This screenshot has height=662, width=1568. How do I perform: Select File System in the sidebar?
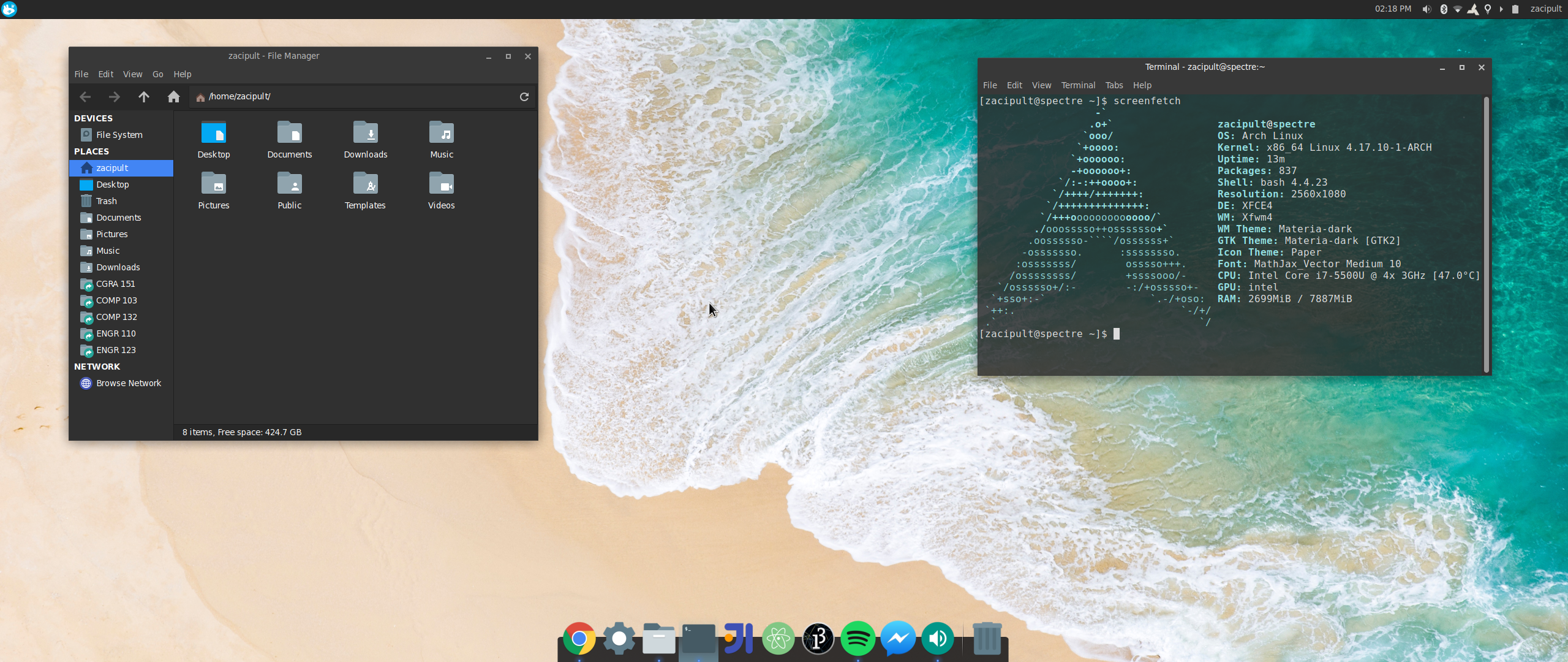[121, 135]
